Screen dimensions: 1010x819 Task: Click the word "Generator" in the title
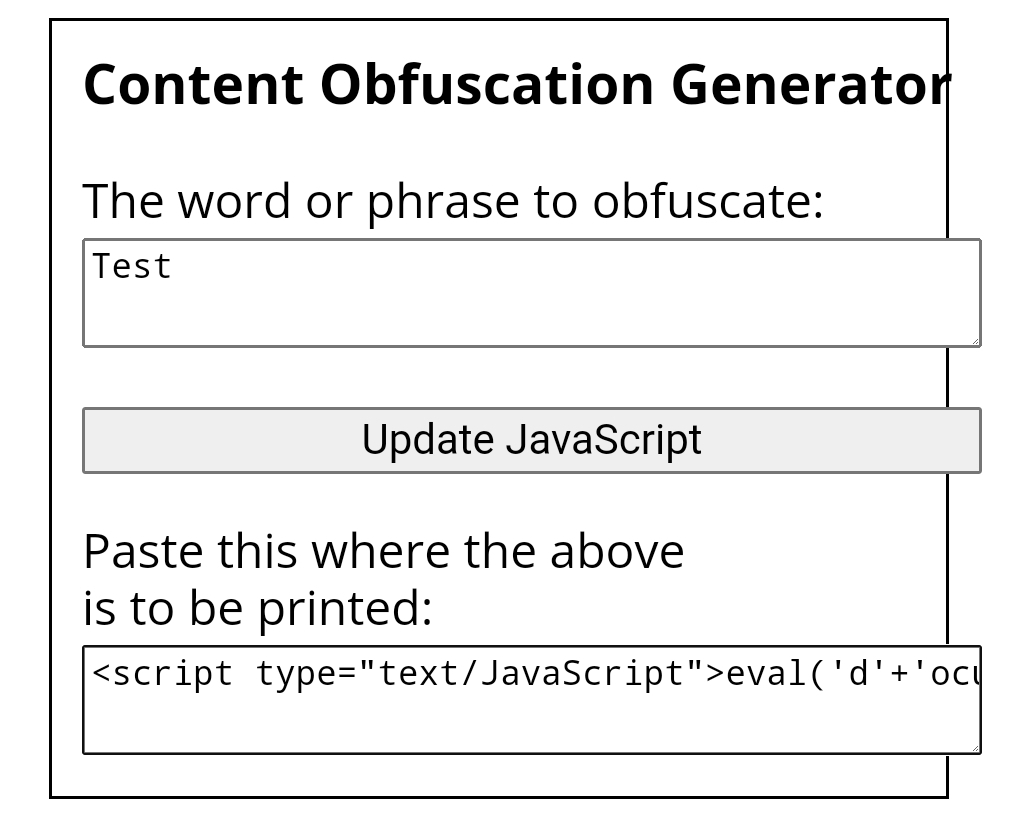coord(811,84)
